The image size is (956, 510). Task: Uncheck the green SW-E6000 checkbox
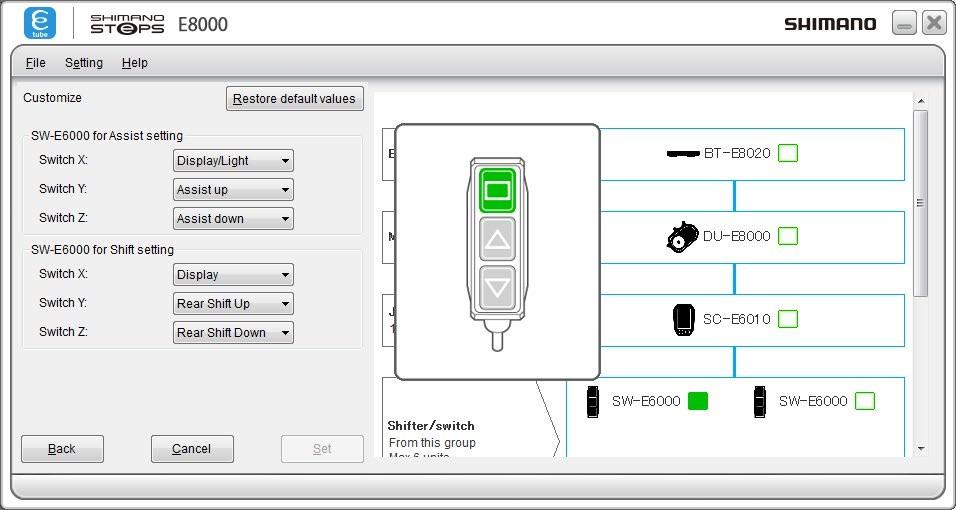[698, 401]
